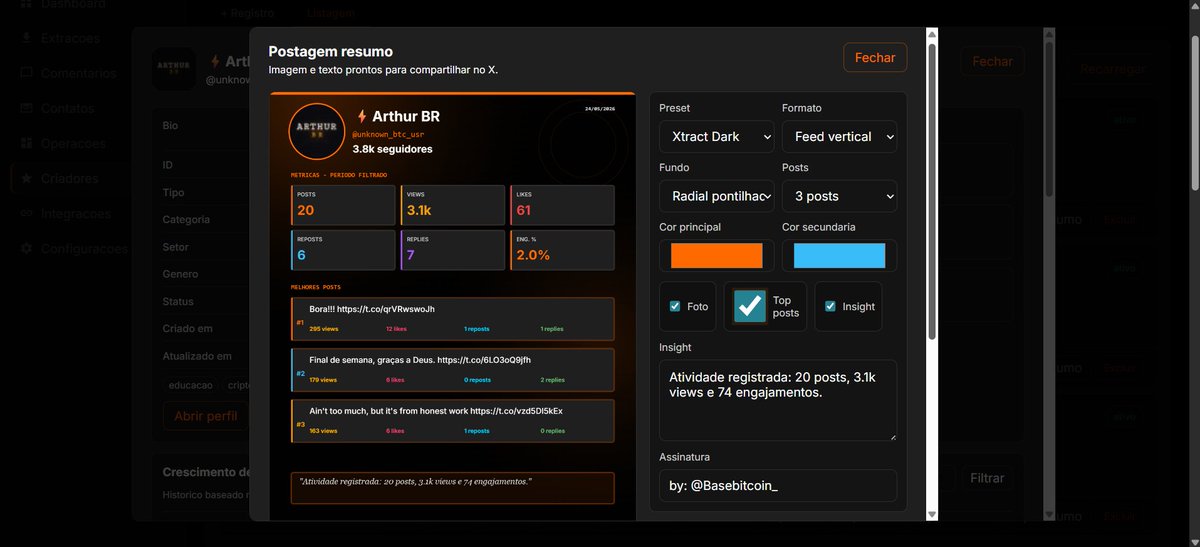Image resolution: width=1200 pixels, height=547 pixels.
Task: Click the date 24/05/2026 in preview
Action: (599, 108)
